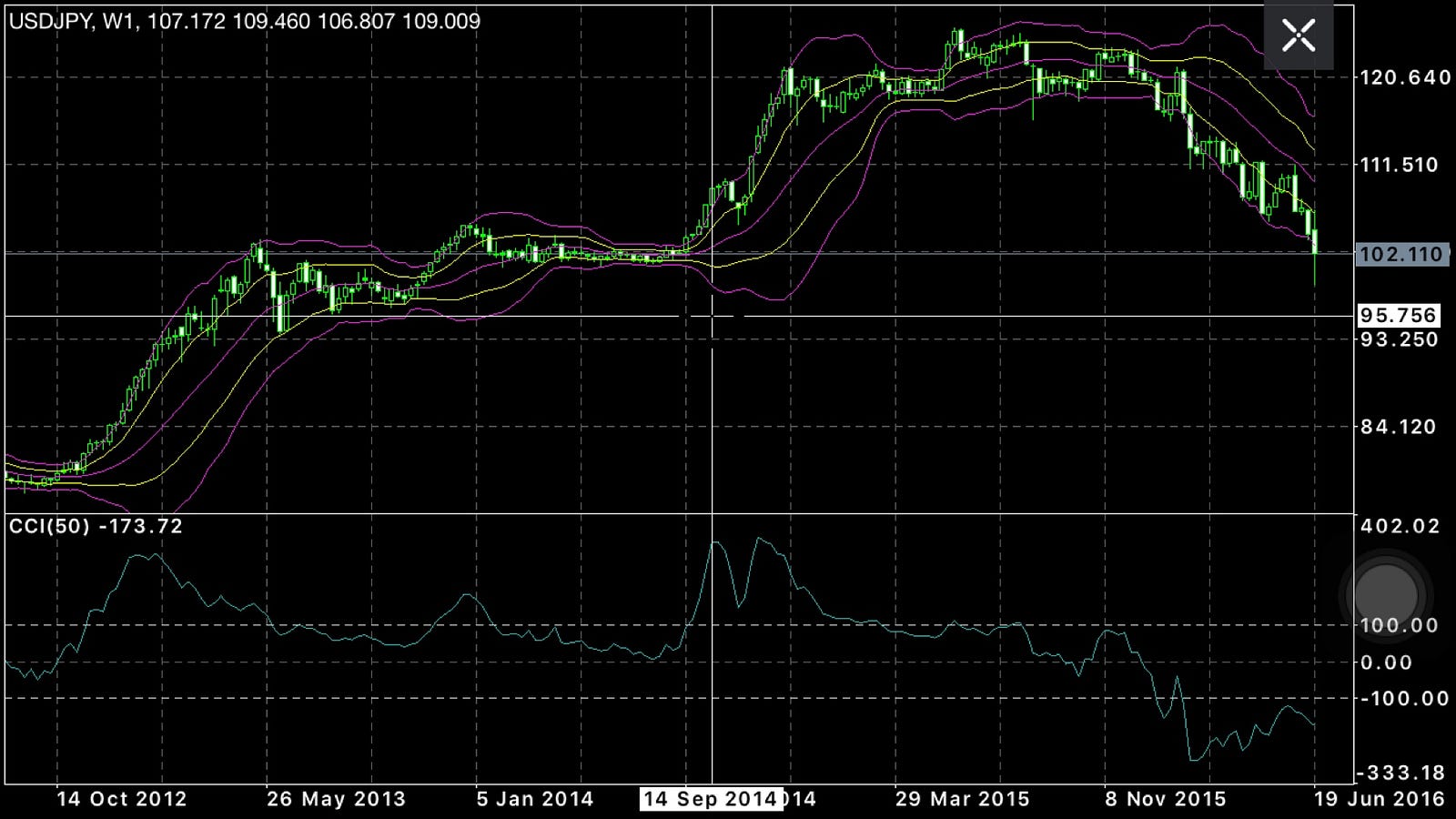1456x819 pixels.
Task: Click the 0.00 CCI level label
Action: click(1386, 662)
